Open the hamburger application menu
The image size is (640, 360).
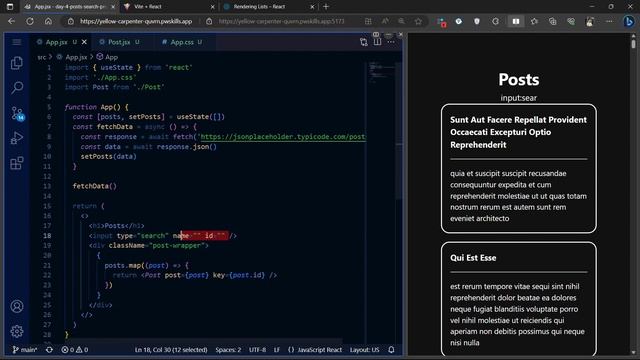coord(17,42)
